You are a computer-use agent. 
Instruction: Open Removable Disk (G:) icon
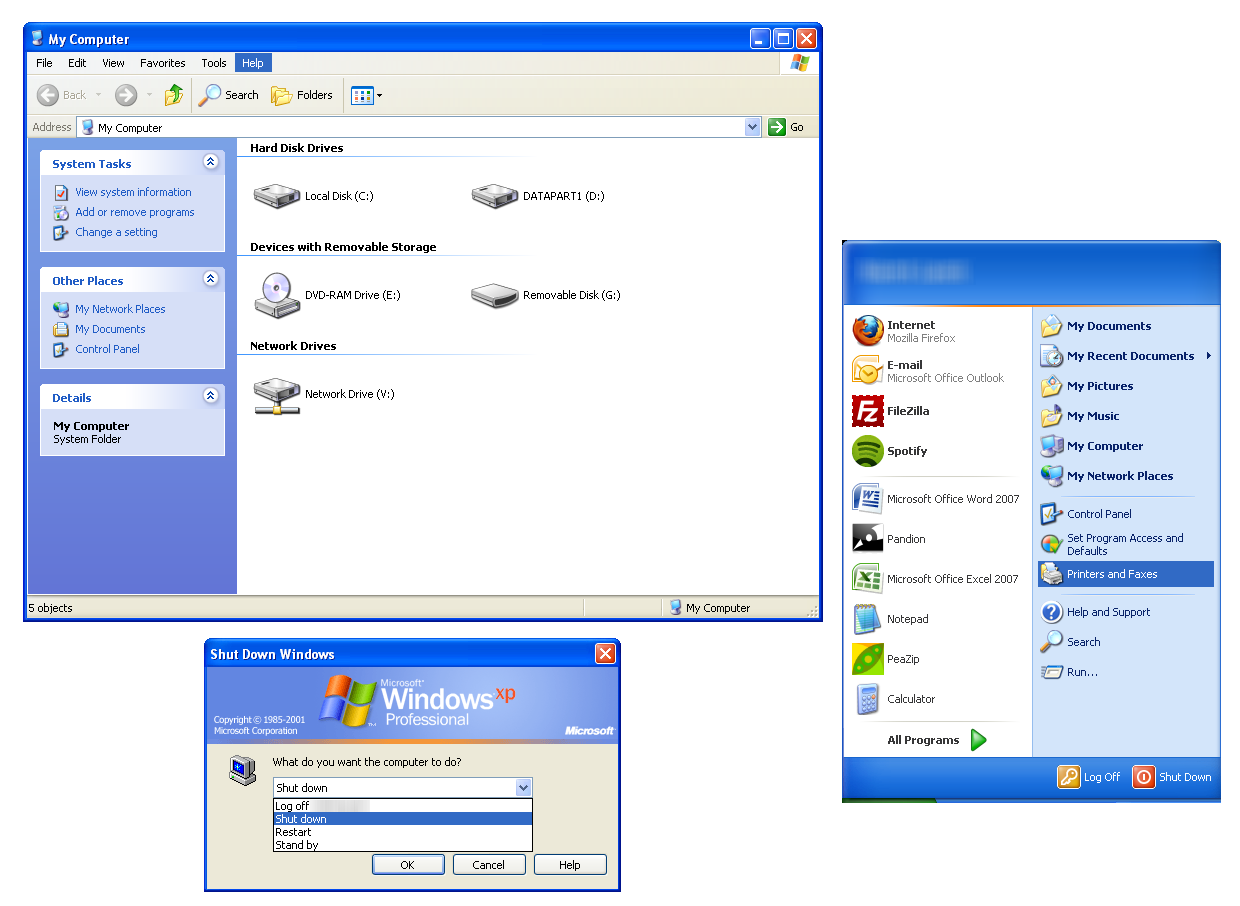(495, 295)
